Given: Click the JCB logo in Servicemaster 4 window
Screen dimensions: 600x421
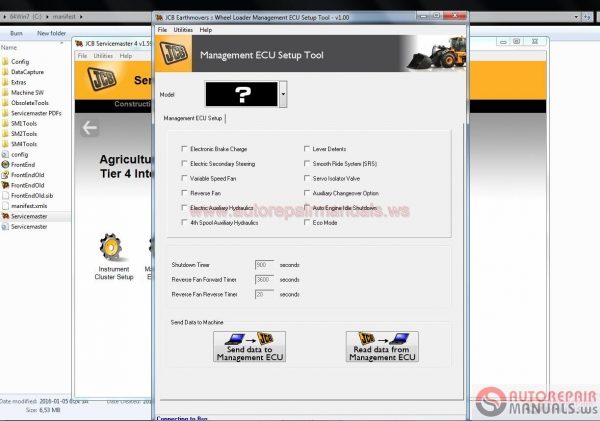Looking at the screenshot, I should coord(102,79).
